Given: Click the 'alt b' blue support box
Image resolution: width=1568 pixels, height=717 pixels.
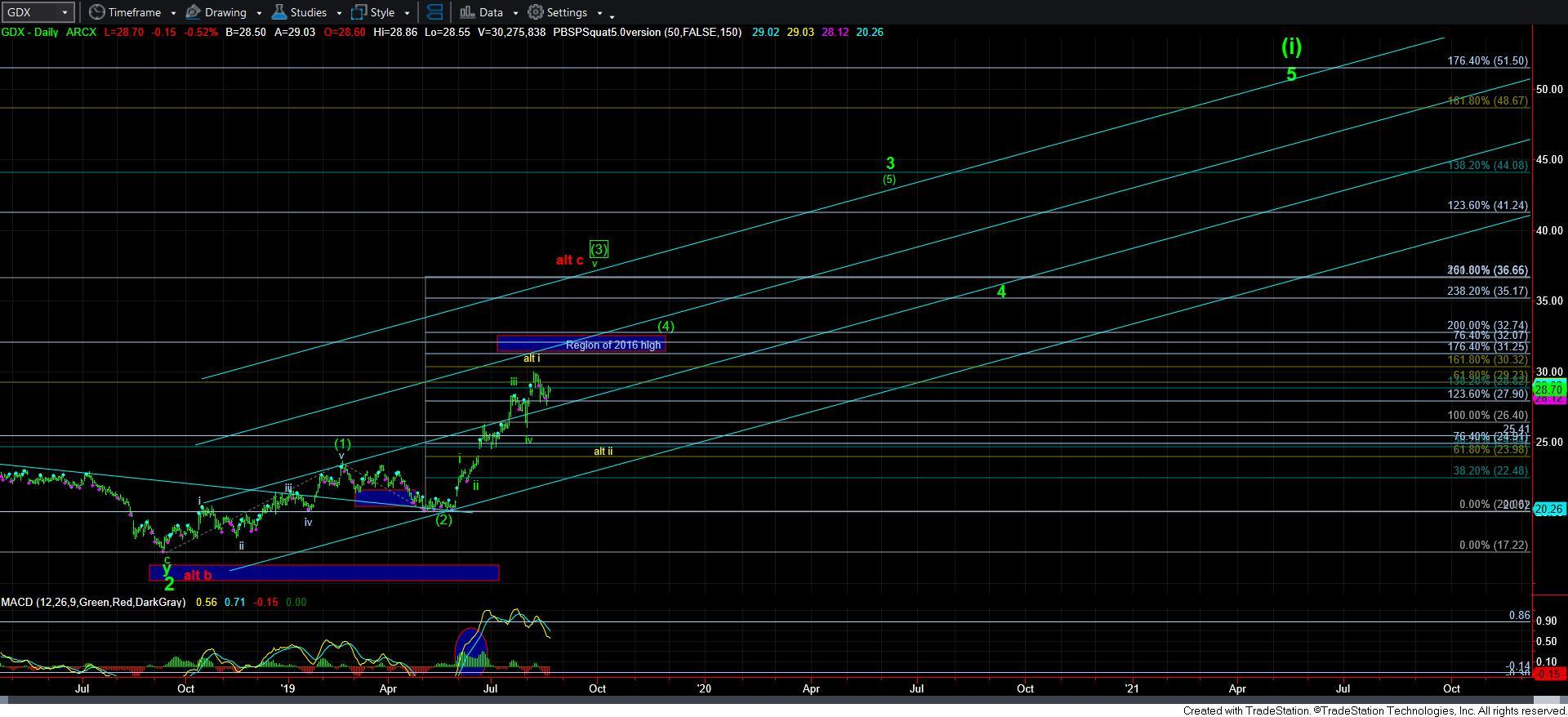Looking at the screenshot, I should point(324,572).
